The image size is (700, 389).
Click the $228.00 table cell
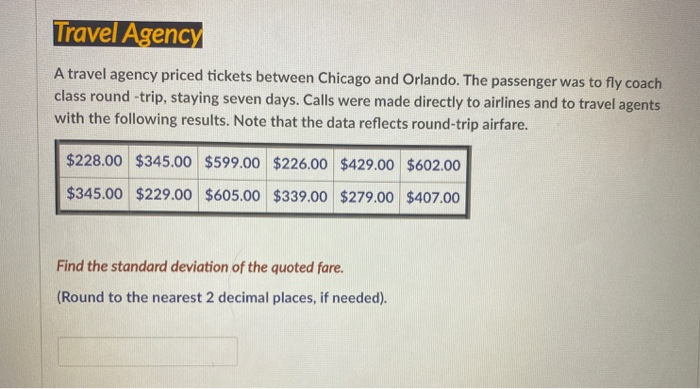(x=94, y=160)
